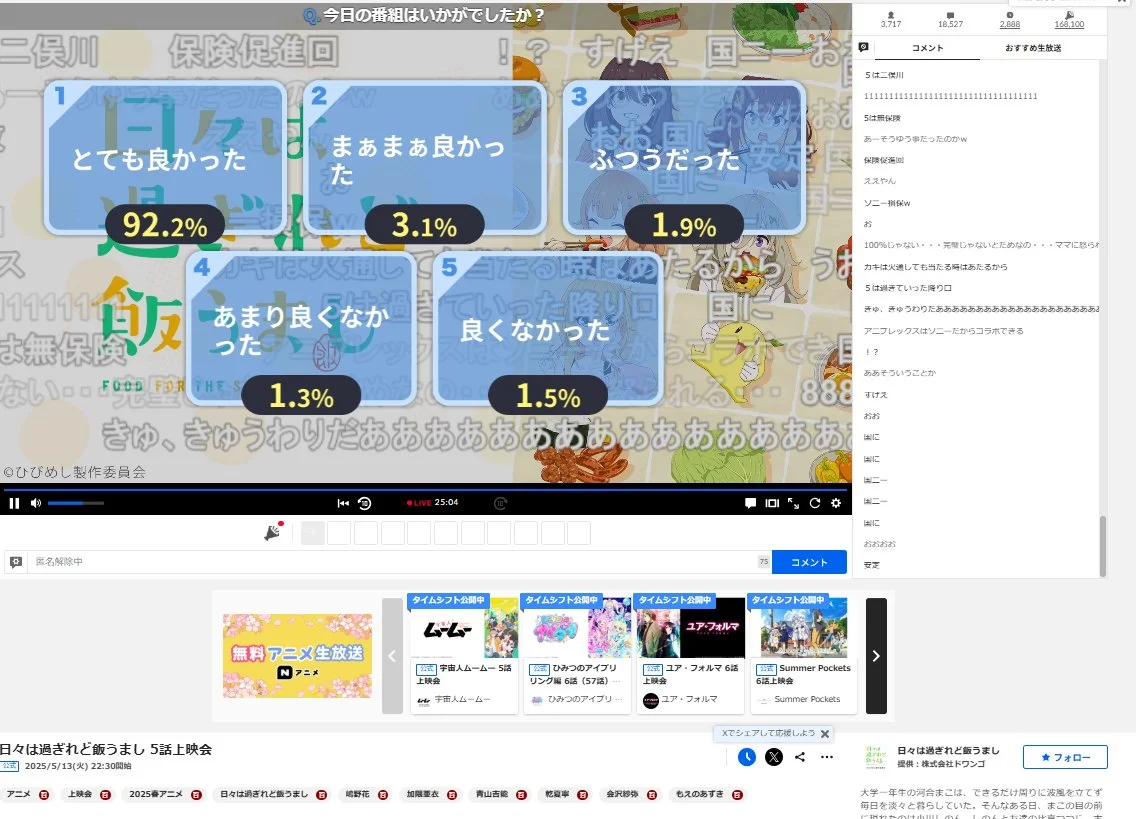Share the broadcast on X
Viewport: 1136px width, 819px height.
point(774,757)
